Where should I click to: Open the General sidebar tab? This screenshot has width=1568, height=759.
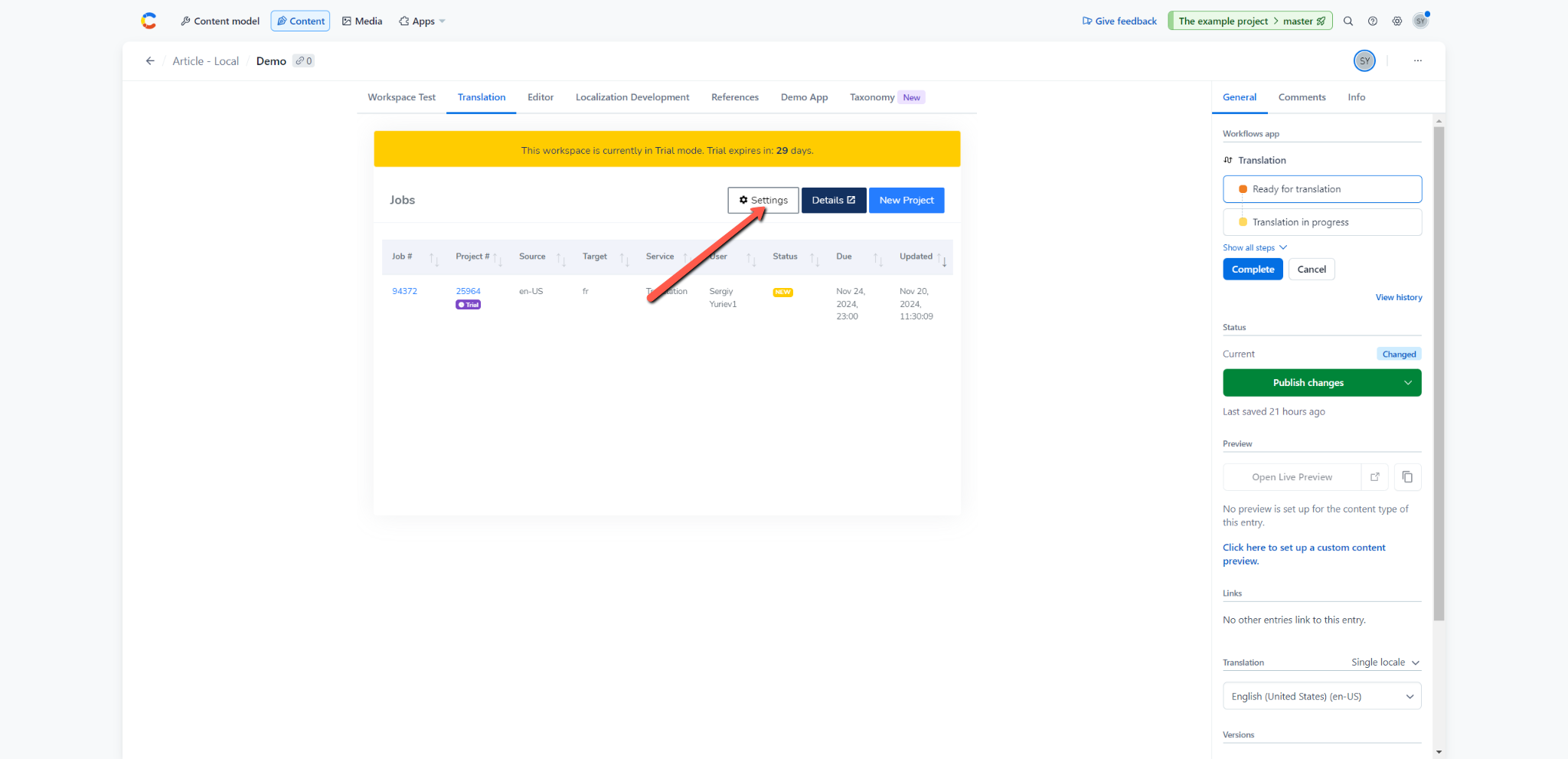coord(1240,97)
